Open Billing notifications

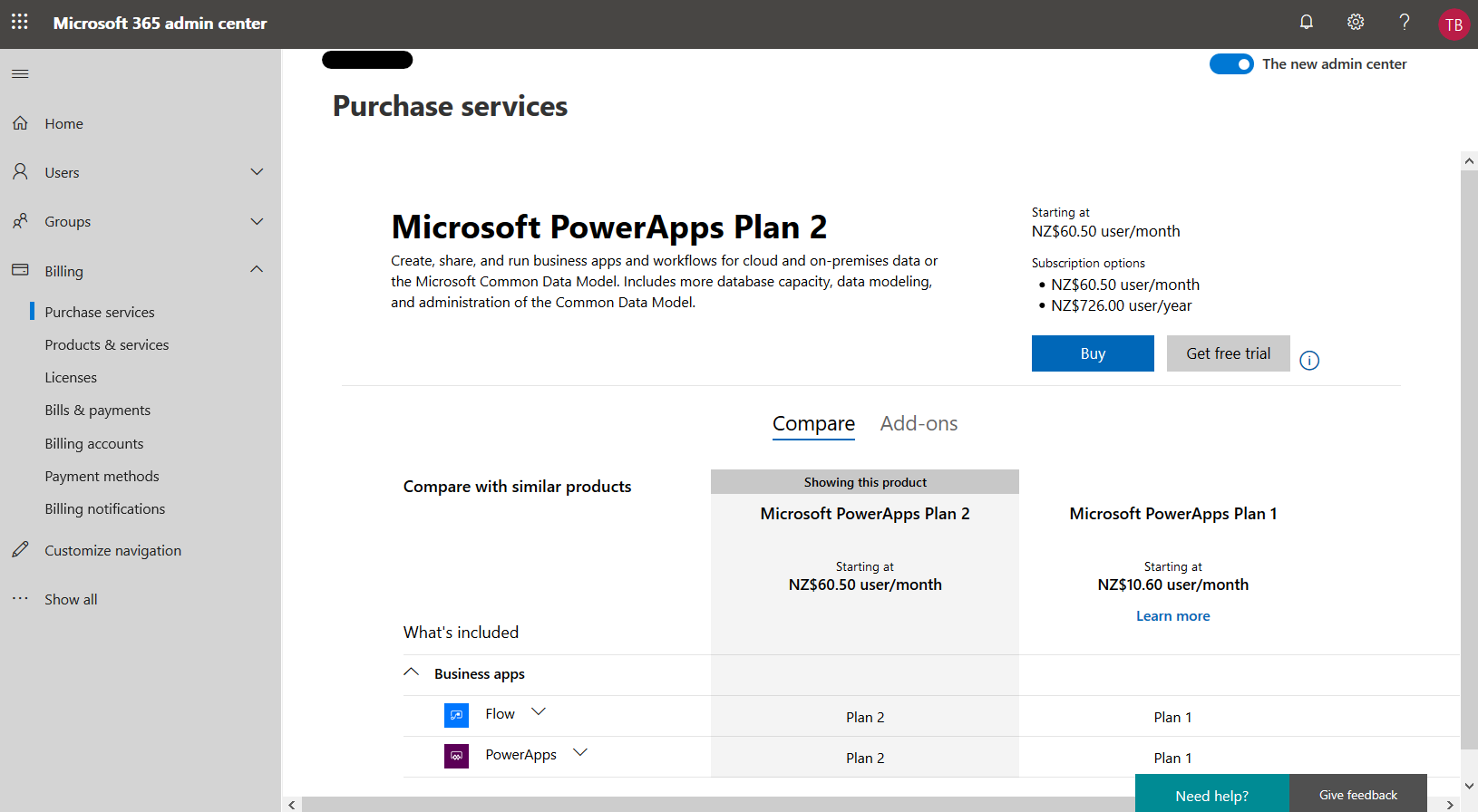pyautogui.click(x=105, y=508)
